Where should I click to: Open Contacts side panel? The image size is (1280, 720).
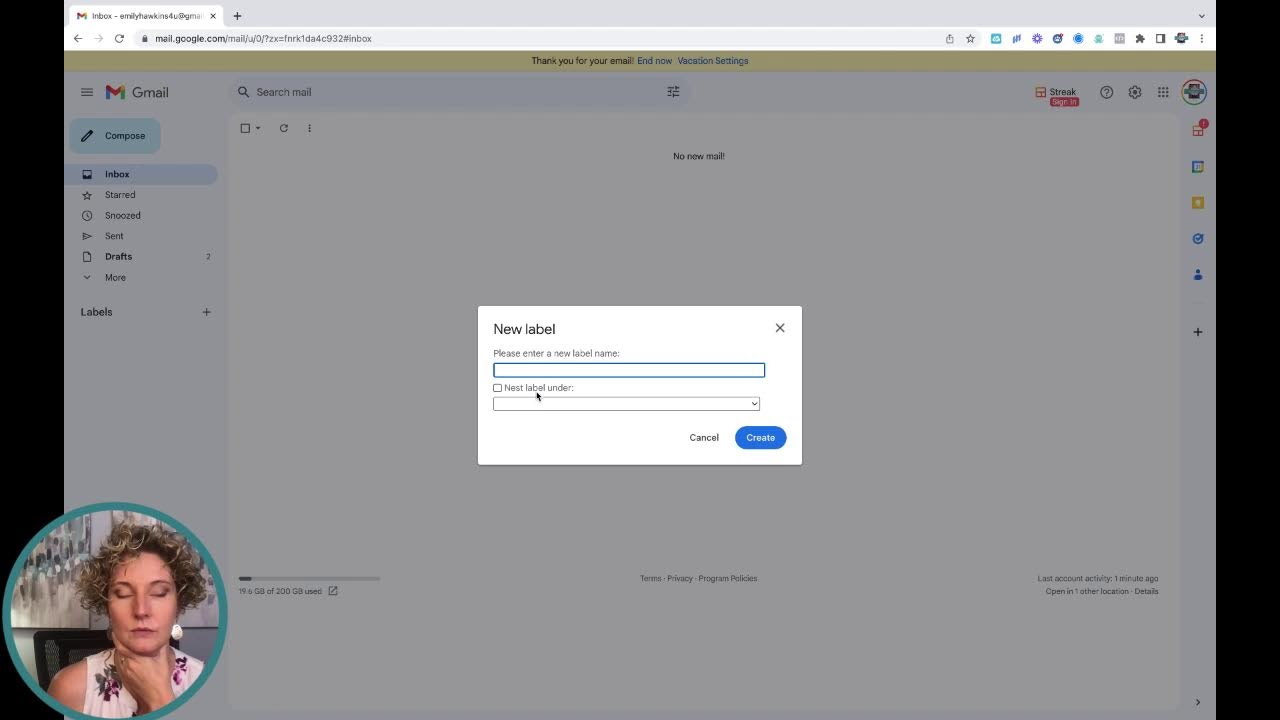pos(1198,275)
